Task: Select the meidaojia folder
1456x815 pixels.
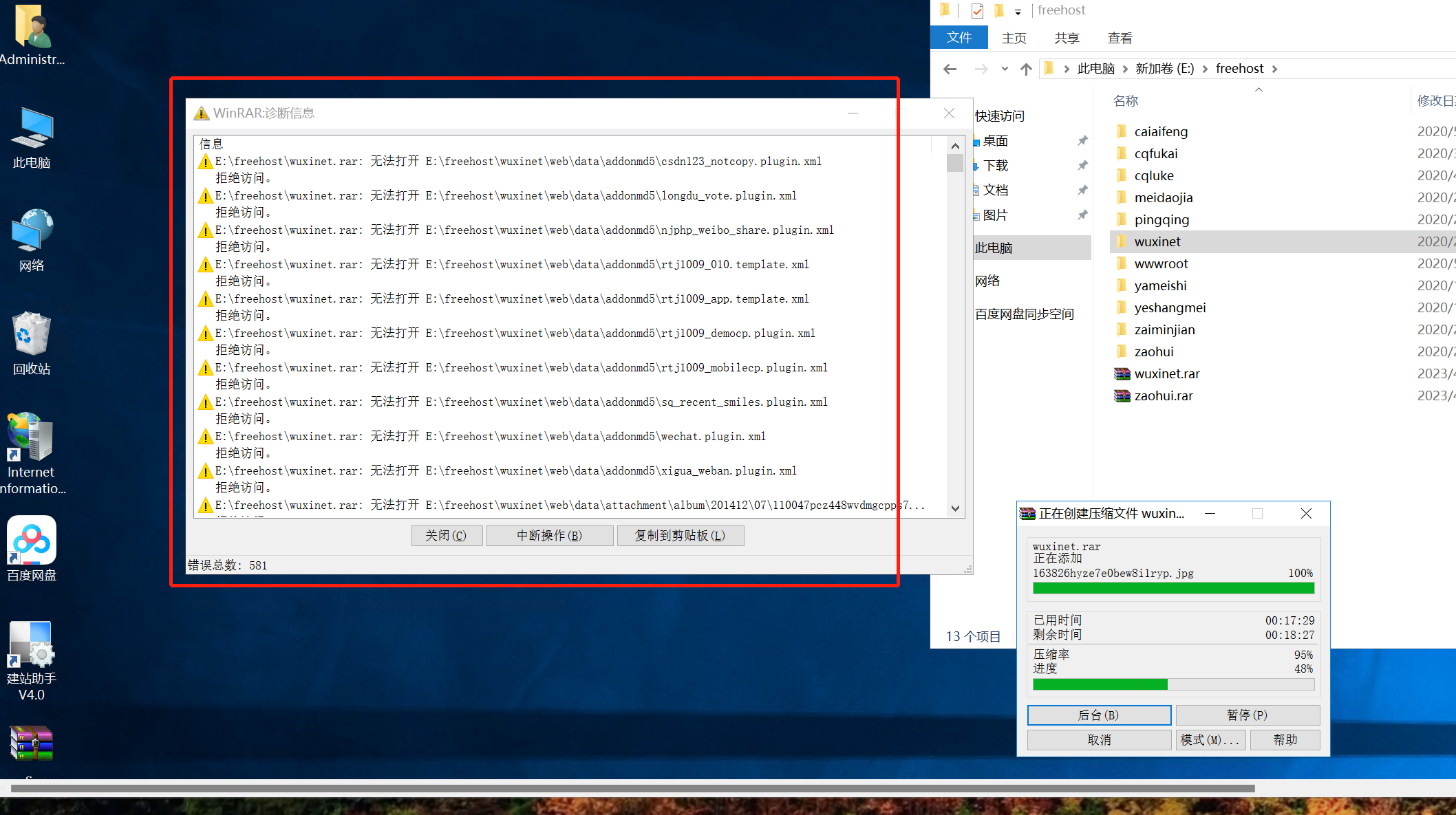Action: pyautogui.click(x=1164, y=197)
